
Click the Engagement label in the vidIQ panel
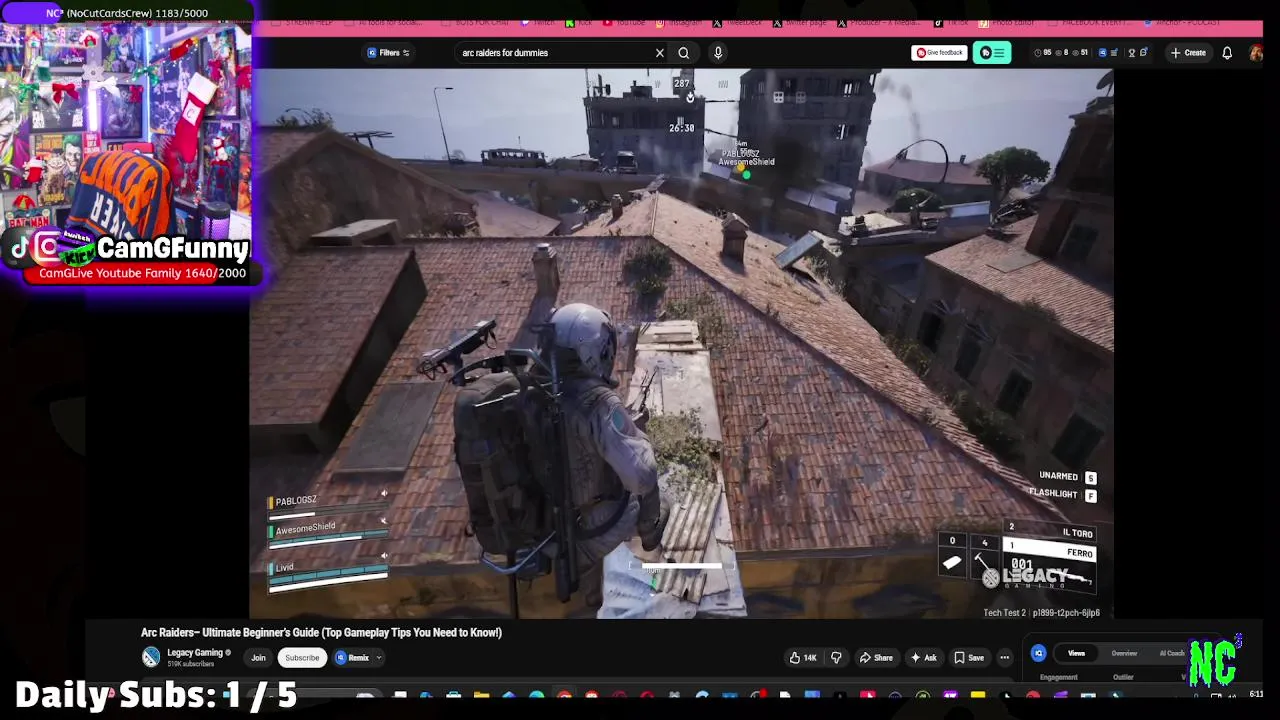1059,677
